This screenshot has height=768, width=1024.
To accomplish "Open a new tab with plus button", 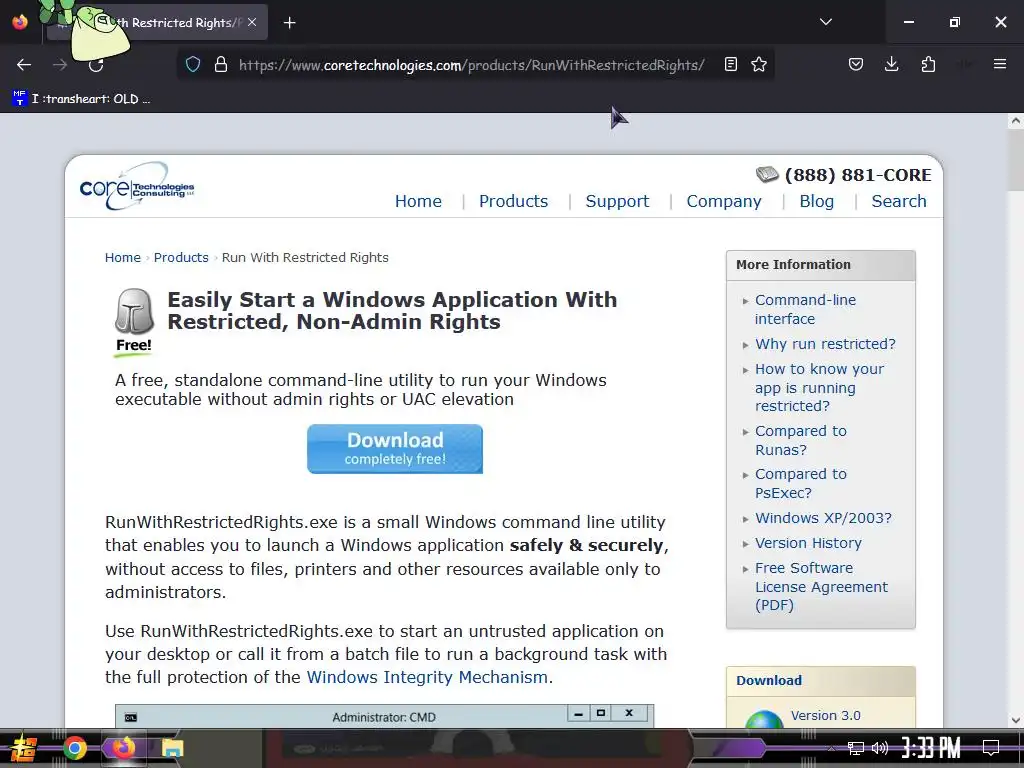I will coord(289,23).
